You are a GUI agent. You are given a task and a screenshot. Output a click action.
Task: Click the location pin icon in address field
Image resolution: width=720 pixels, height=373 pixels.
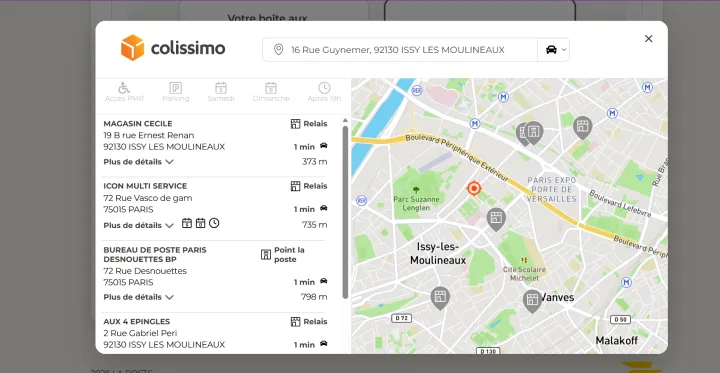click(278, 50)
